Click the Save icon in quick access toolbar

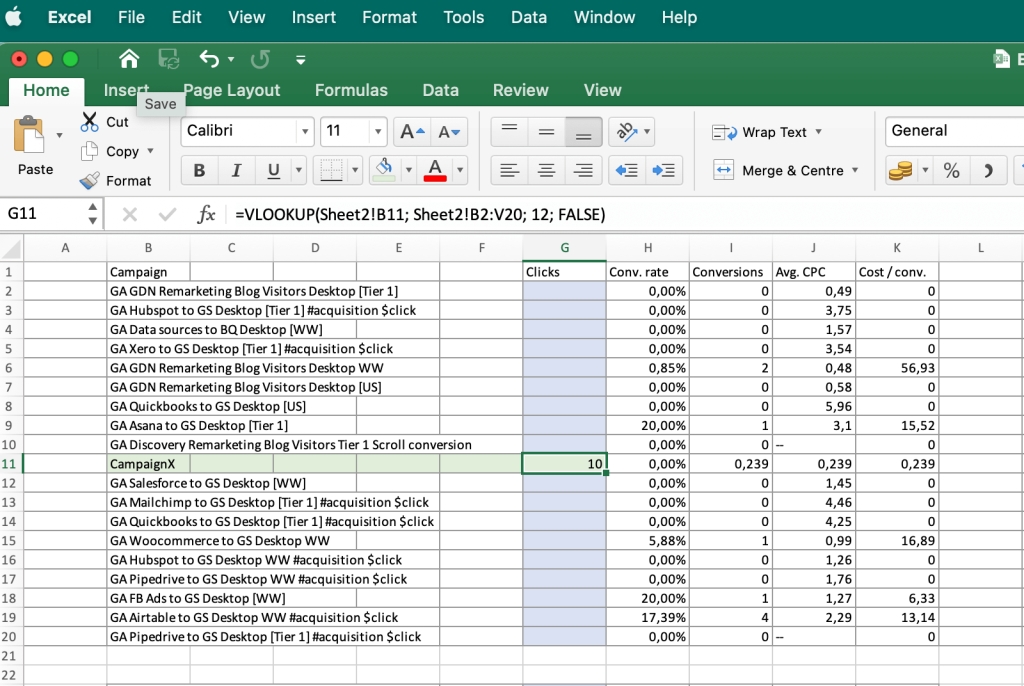[x=168, y=59]
